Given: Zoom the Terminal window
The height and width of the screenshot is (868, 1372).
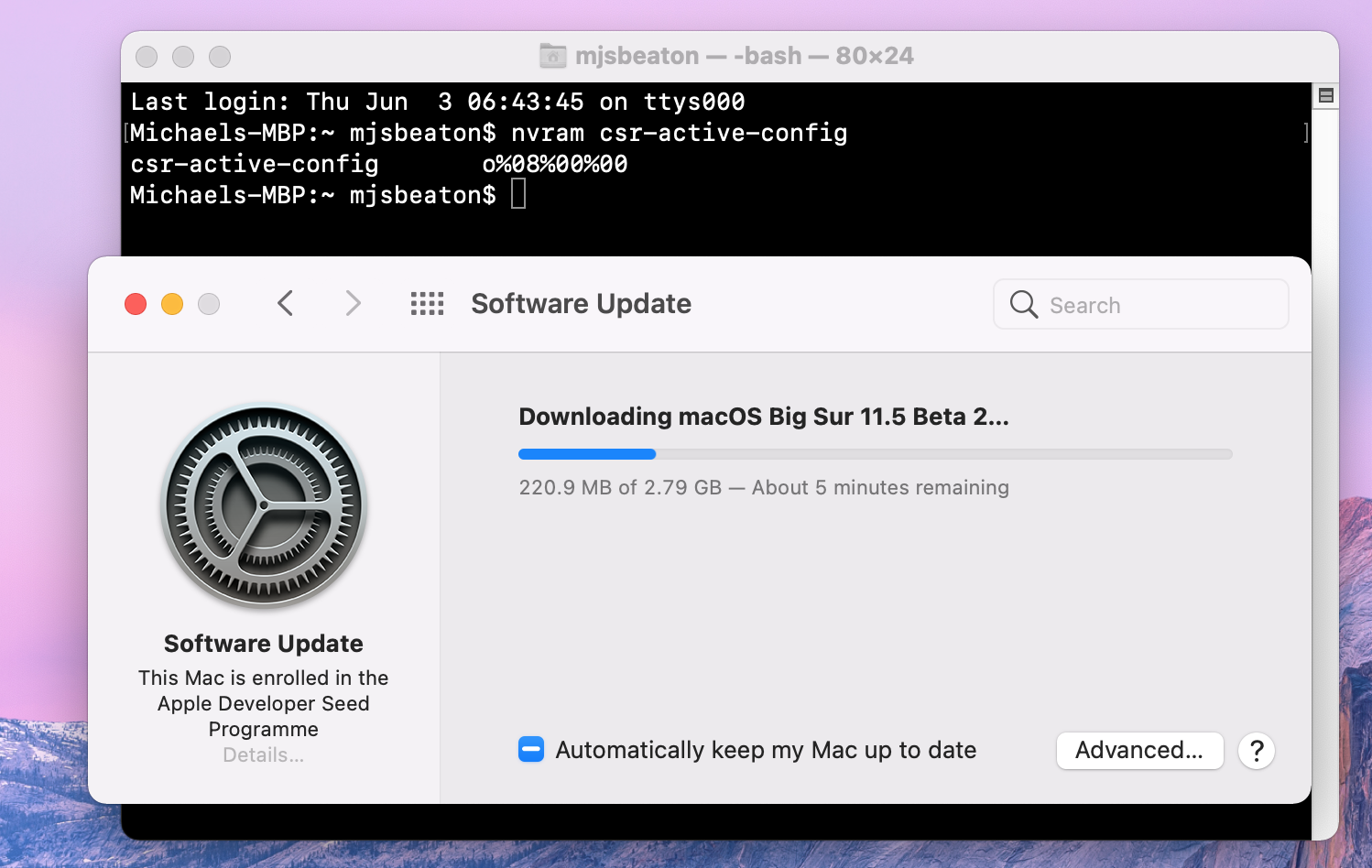Looking at the screenshot, I should [x=220, y=57].
